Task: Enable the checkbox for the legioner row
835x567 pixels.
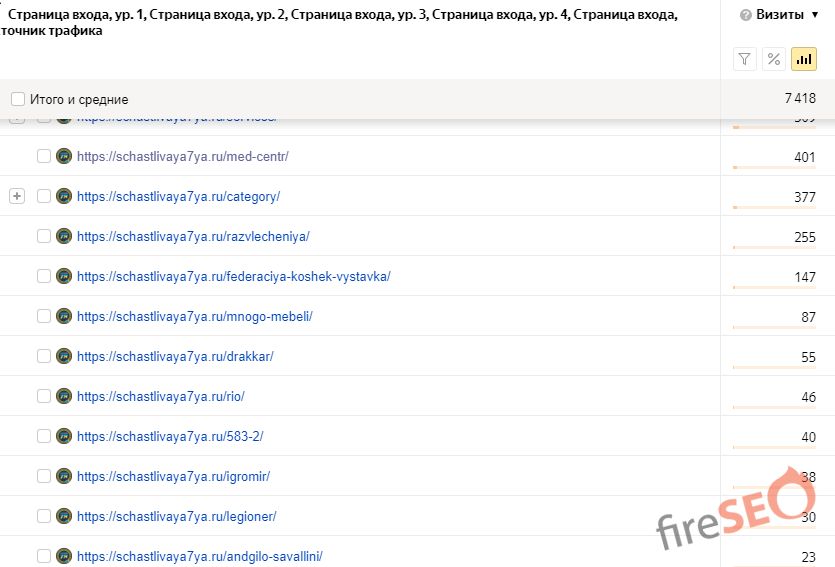Action: 44,516
